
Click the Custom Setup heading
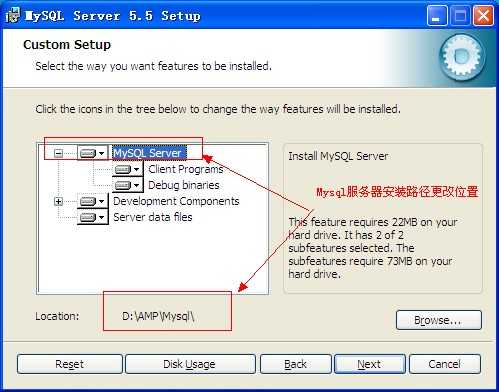[x=67, y=45]
